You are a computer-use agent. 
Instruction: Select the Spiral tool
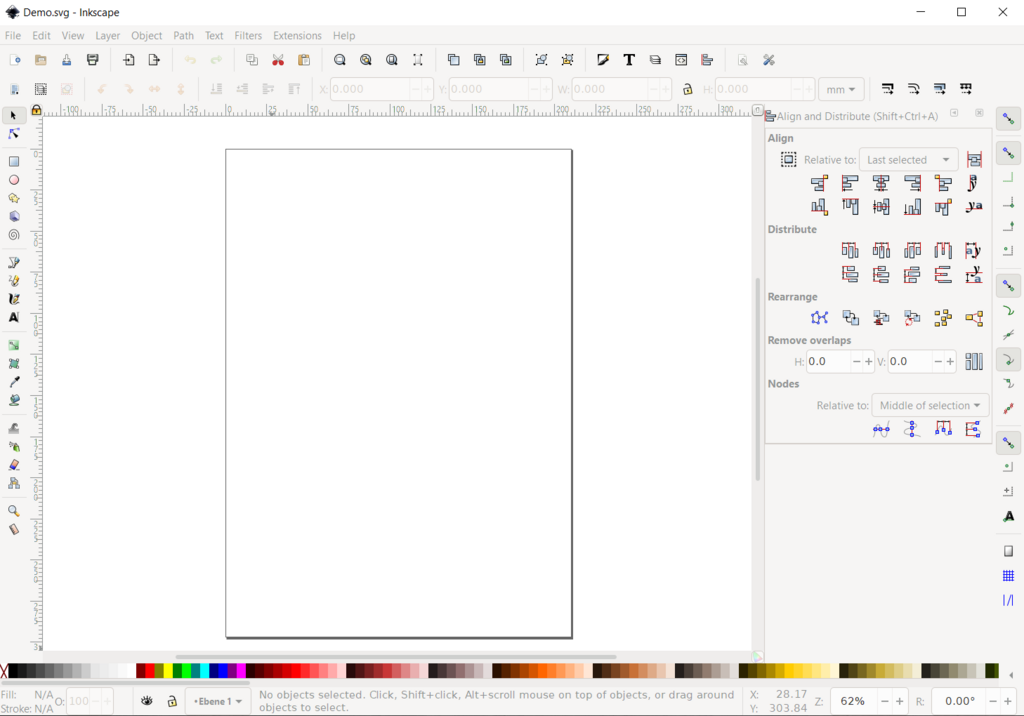(x=13, y=235)
